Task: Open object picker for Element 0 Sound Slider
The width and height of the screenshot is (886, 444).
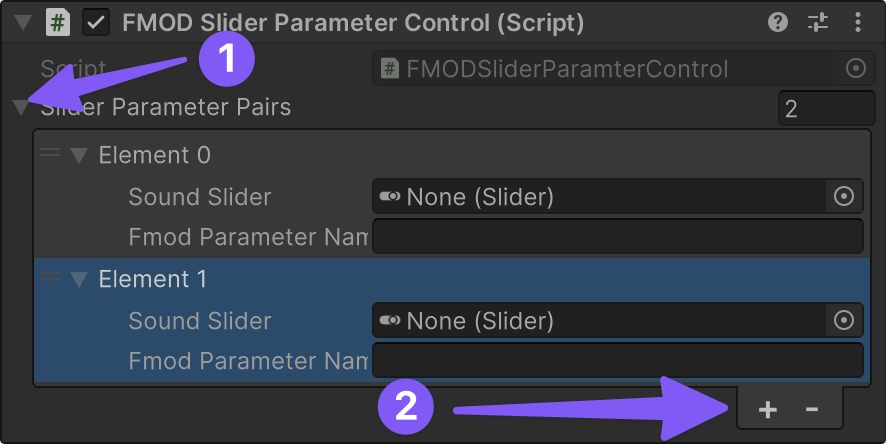Action: coord(843,197)
